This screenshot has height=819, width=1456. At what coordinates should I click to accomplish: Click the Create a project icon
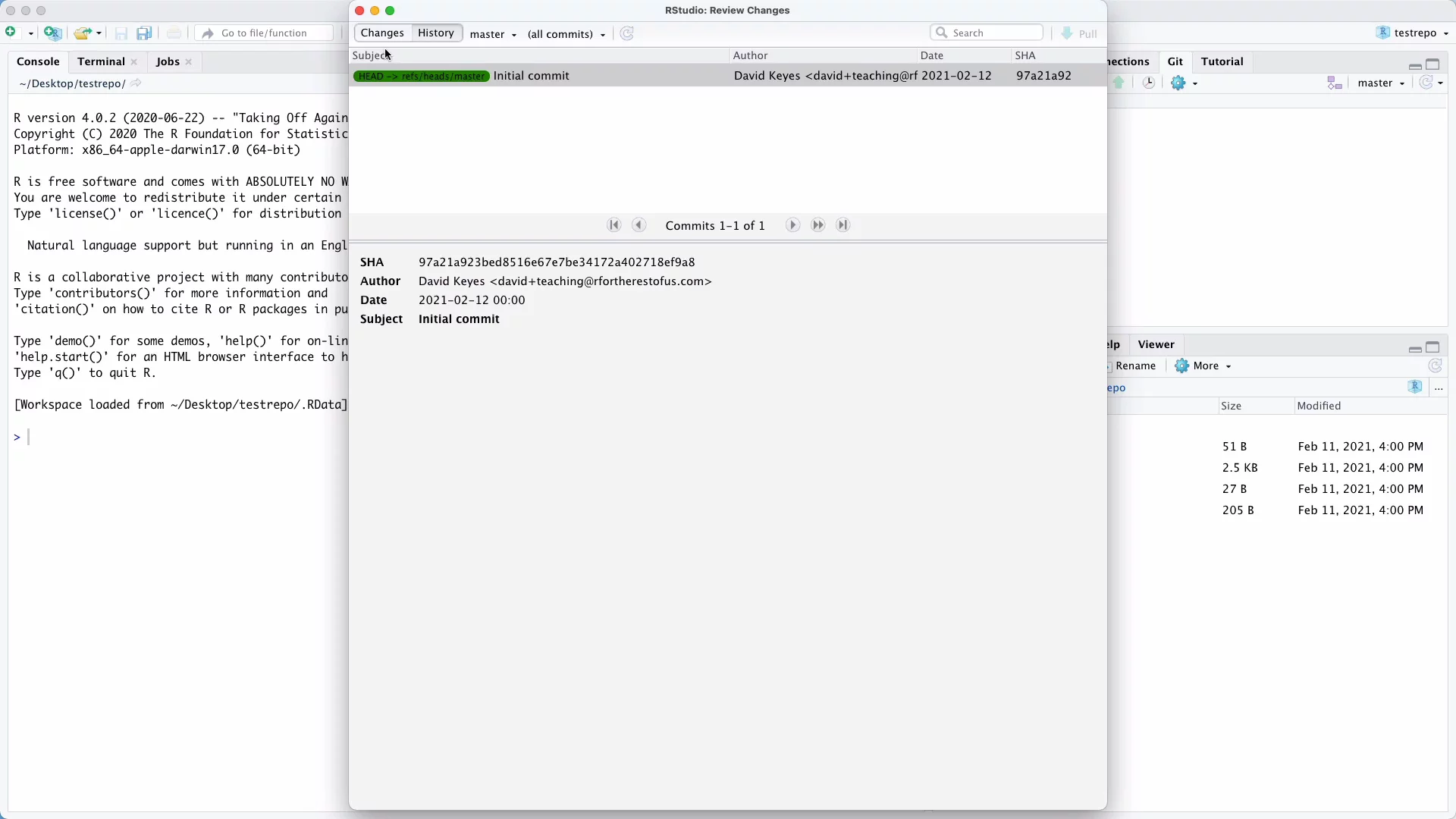[53, 33]
